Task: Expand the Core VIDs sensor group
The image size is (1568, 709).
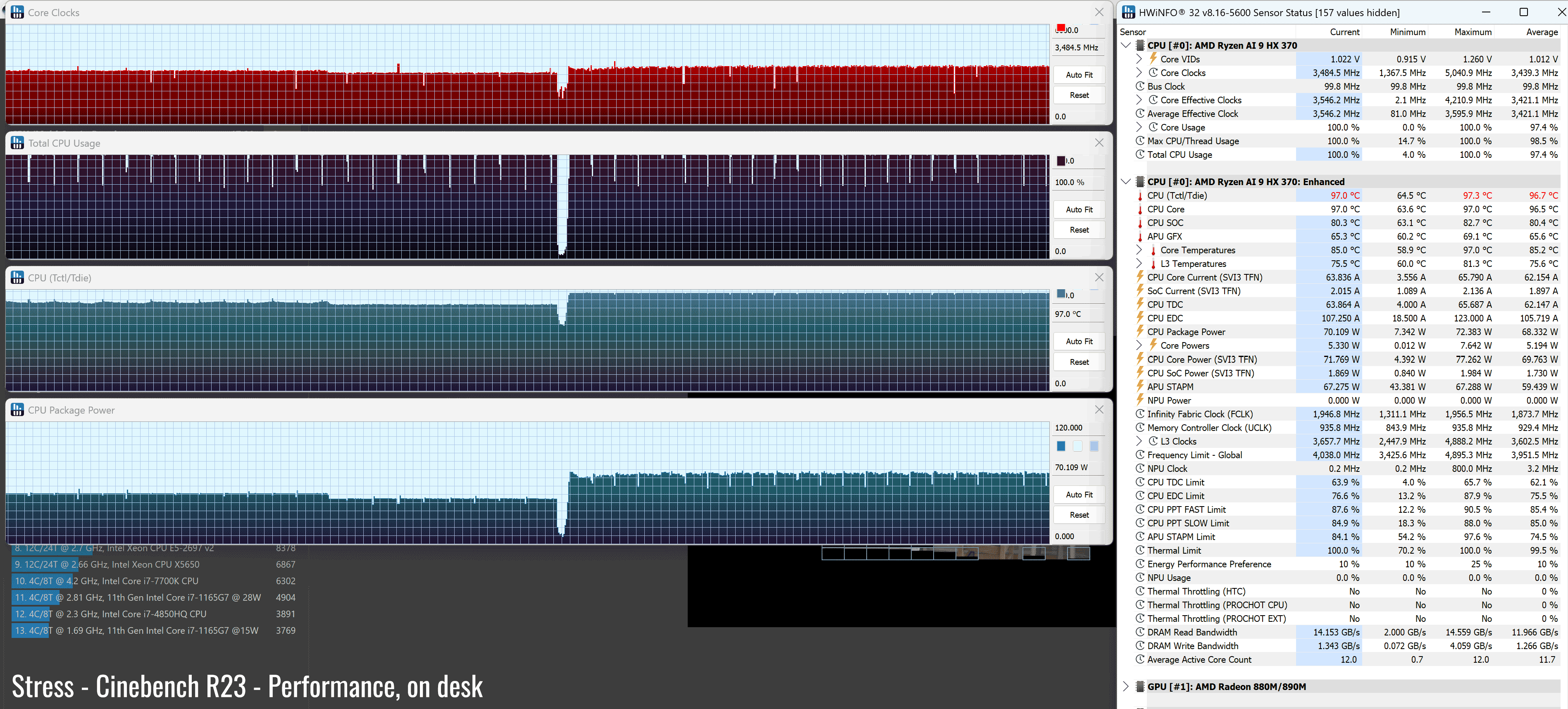Action: point(1139,59)
